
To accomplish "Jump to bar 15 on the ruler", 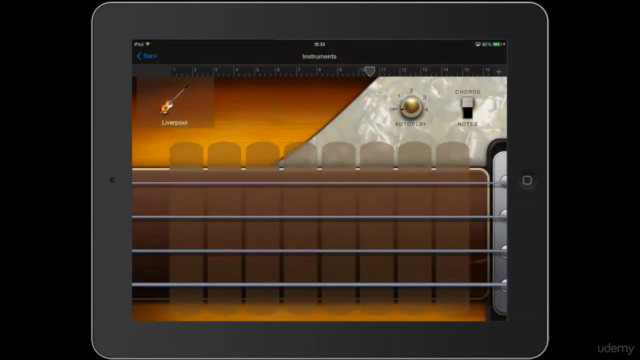I will tap(466, 71).
